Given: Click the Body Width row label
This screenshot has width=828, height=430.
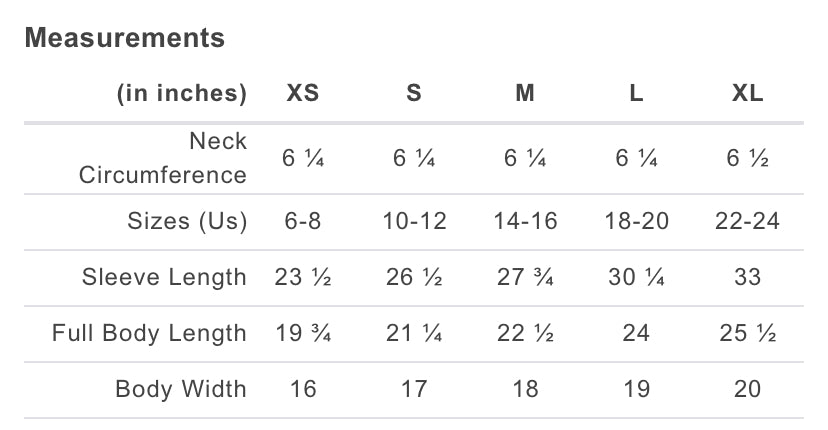Looking at the screenshot, I should point(181,389).
